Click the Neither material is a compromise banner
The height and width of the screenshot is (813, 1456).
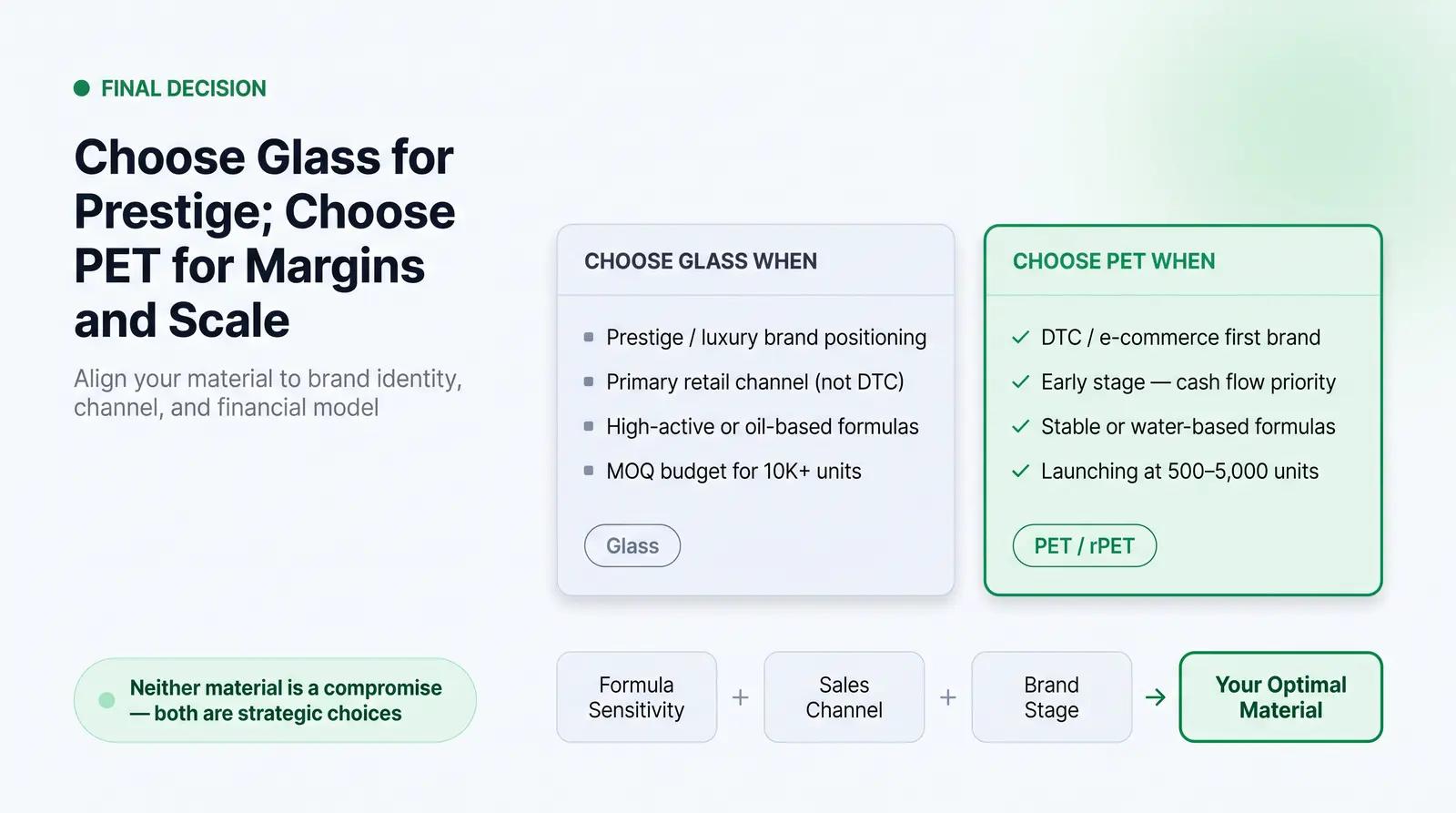coord(275,700)
